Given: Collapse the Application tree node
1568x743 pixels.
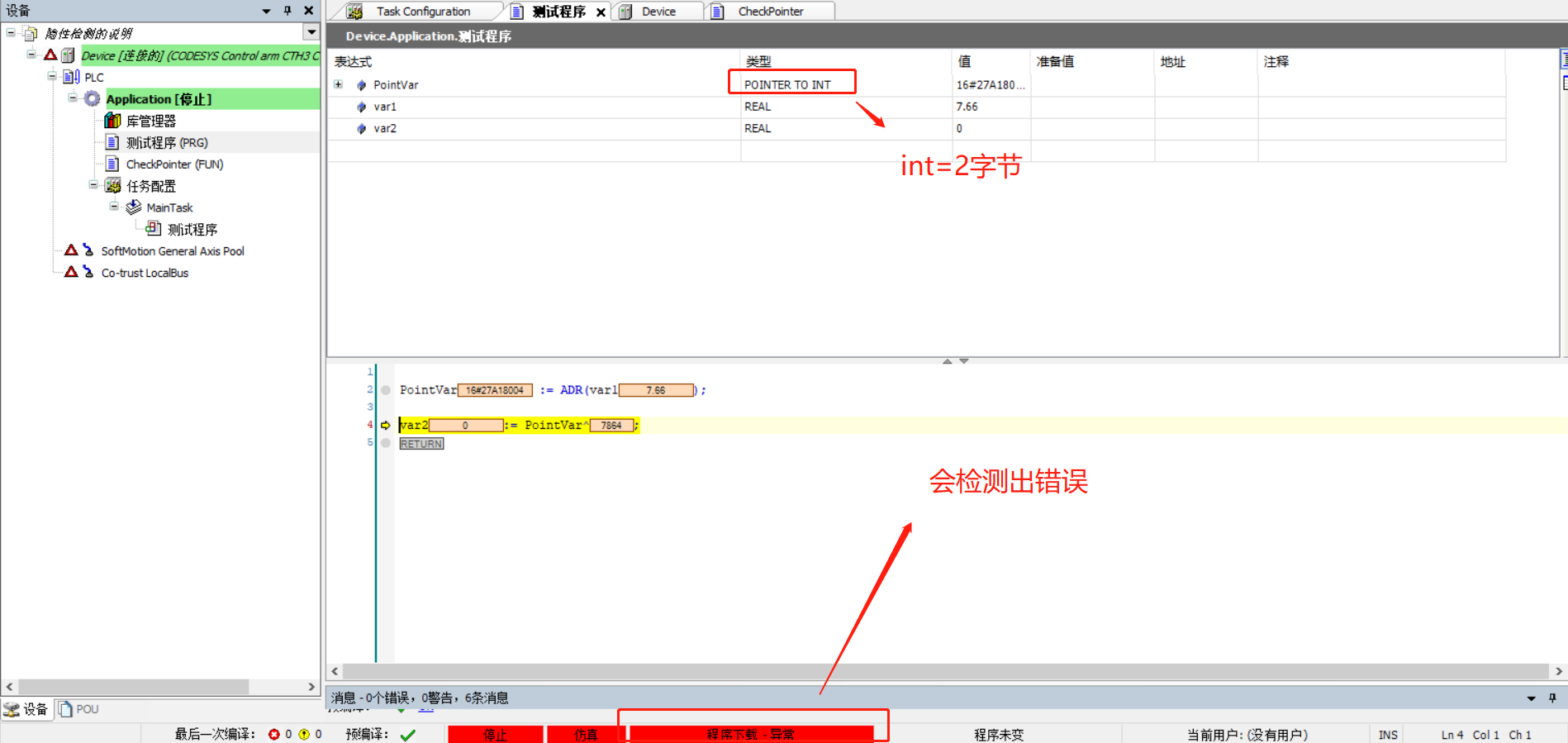Looking at the screenshot, I should pyautogui.click(x=73, y=98).
